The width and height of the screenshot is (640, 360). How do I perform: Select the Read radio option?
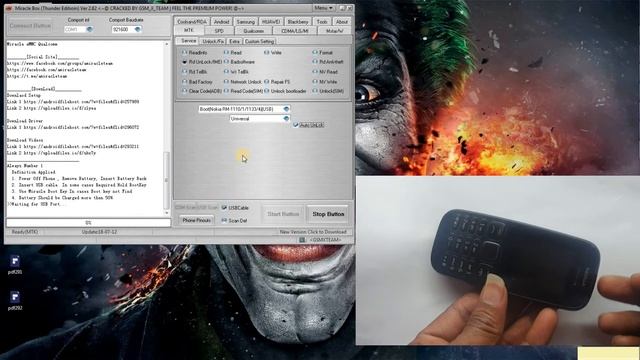pos(226,53)
